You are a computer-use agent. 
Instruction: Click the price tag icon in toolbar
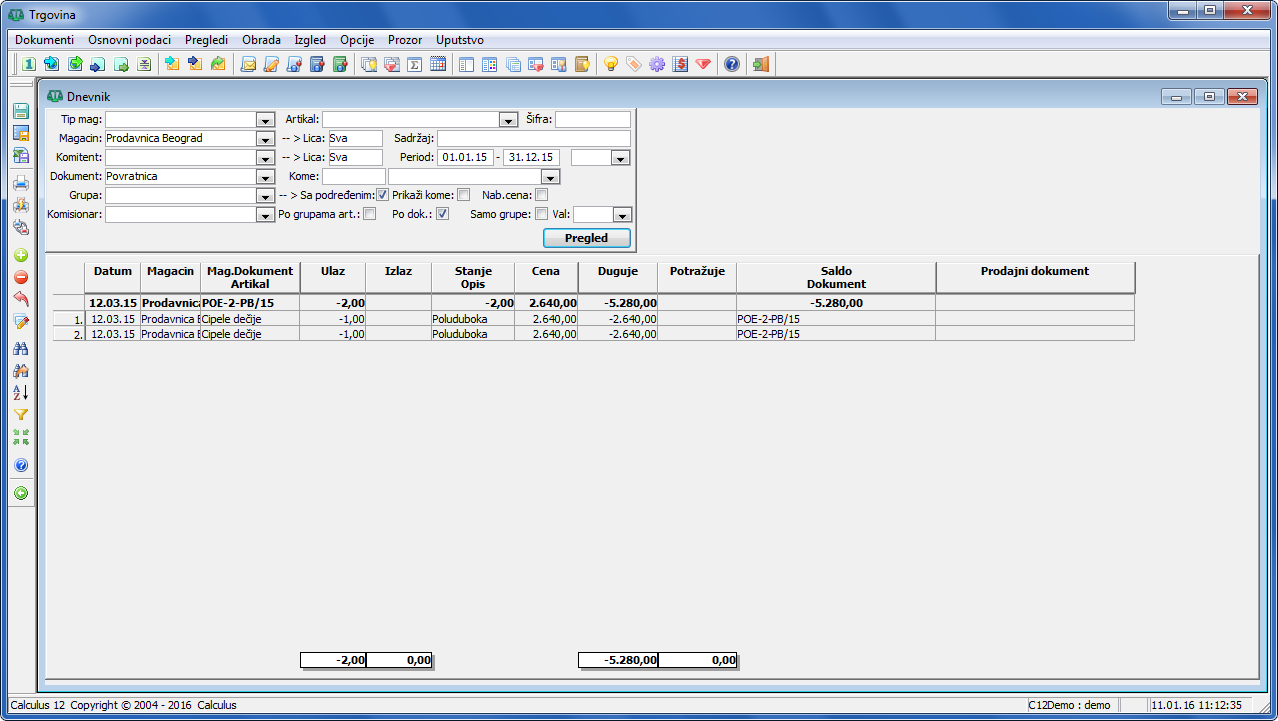point(634,64)
